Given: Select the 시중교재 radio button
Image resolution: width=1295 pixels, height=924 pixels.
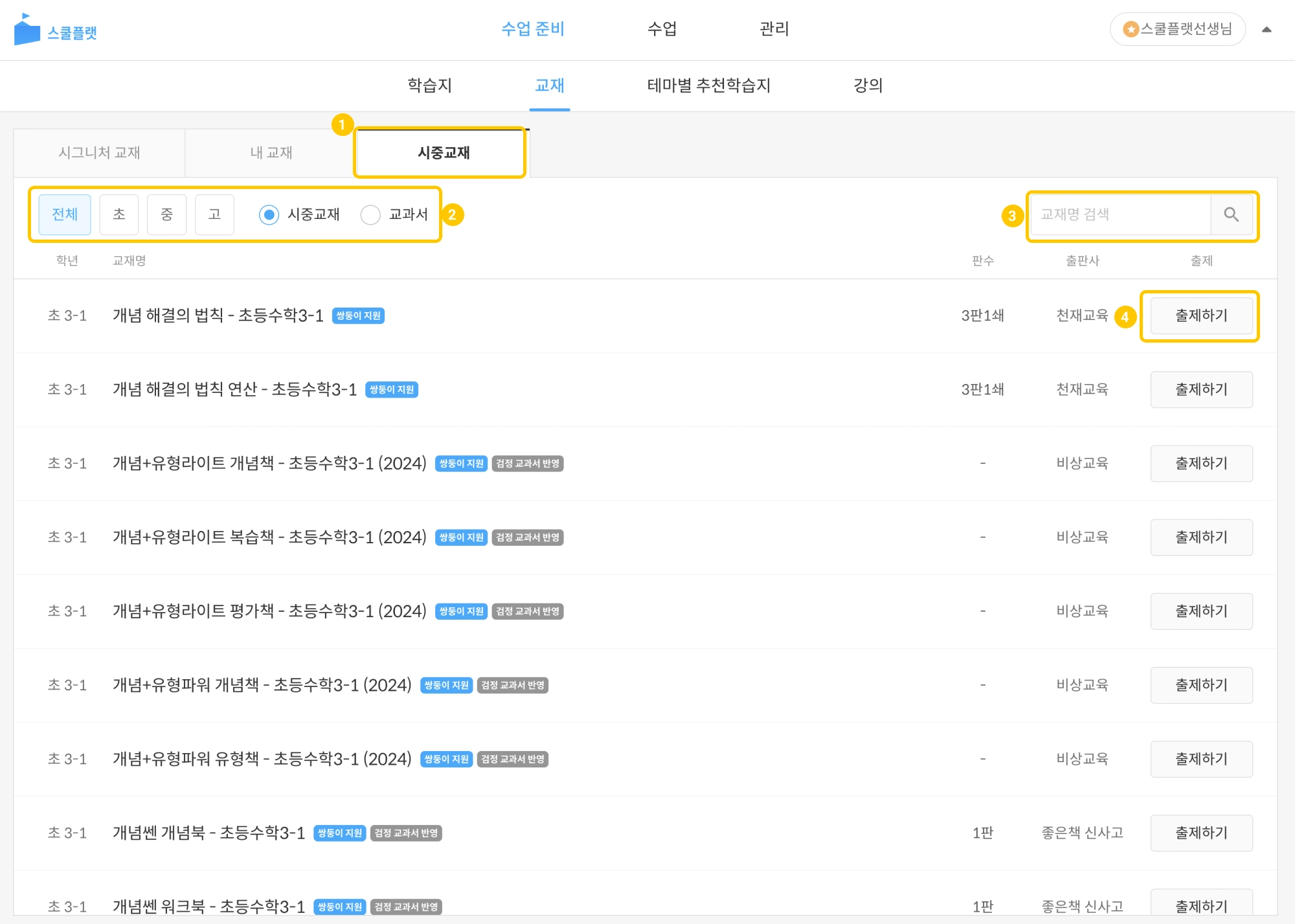Looking at the screenshot, I should pyautogui.click(x=269, y=215).
